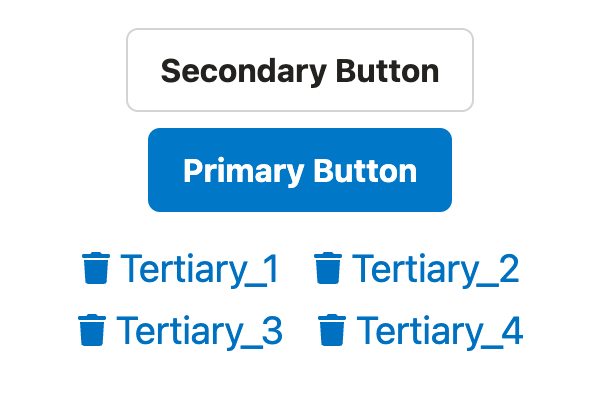Hit the top-right tertiary button's bin icon
This screenshot has height=400, width=600.
point(328,269)
